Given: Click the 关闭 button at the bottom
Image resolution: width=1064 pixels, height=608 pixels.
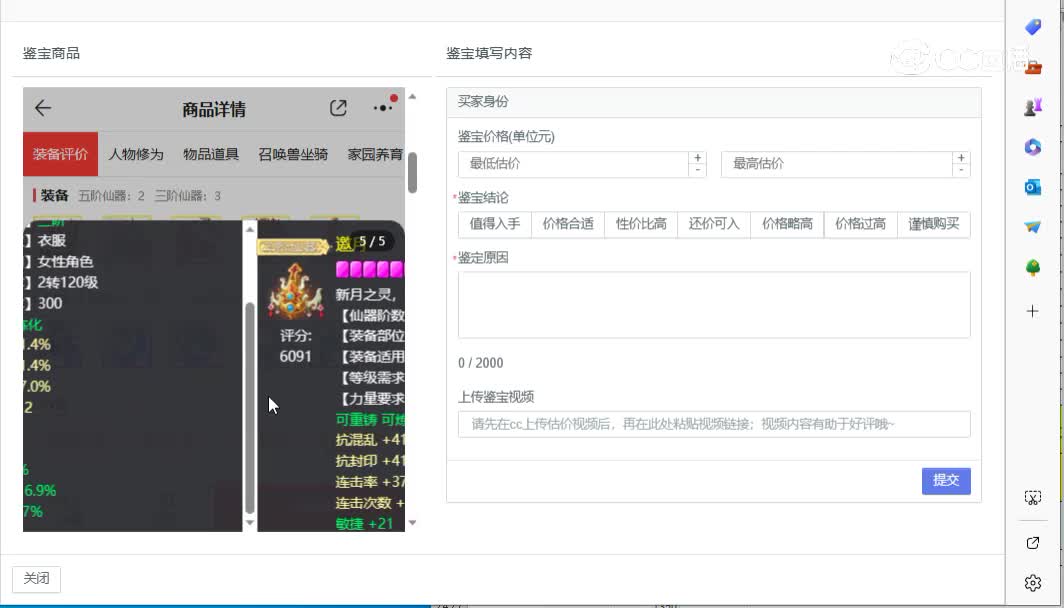Looking at the screenshot, I should click(36, 578).
